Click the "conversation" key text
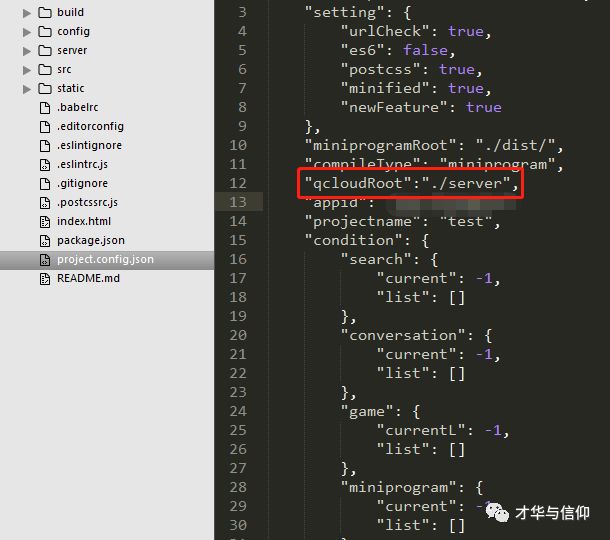610x540 pixels. click(403, 335)
